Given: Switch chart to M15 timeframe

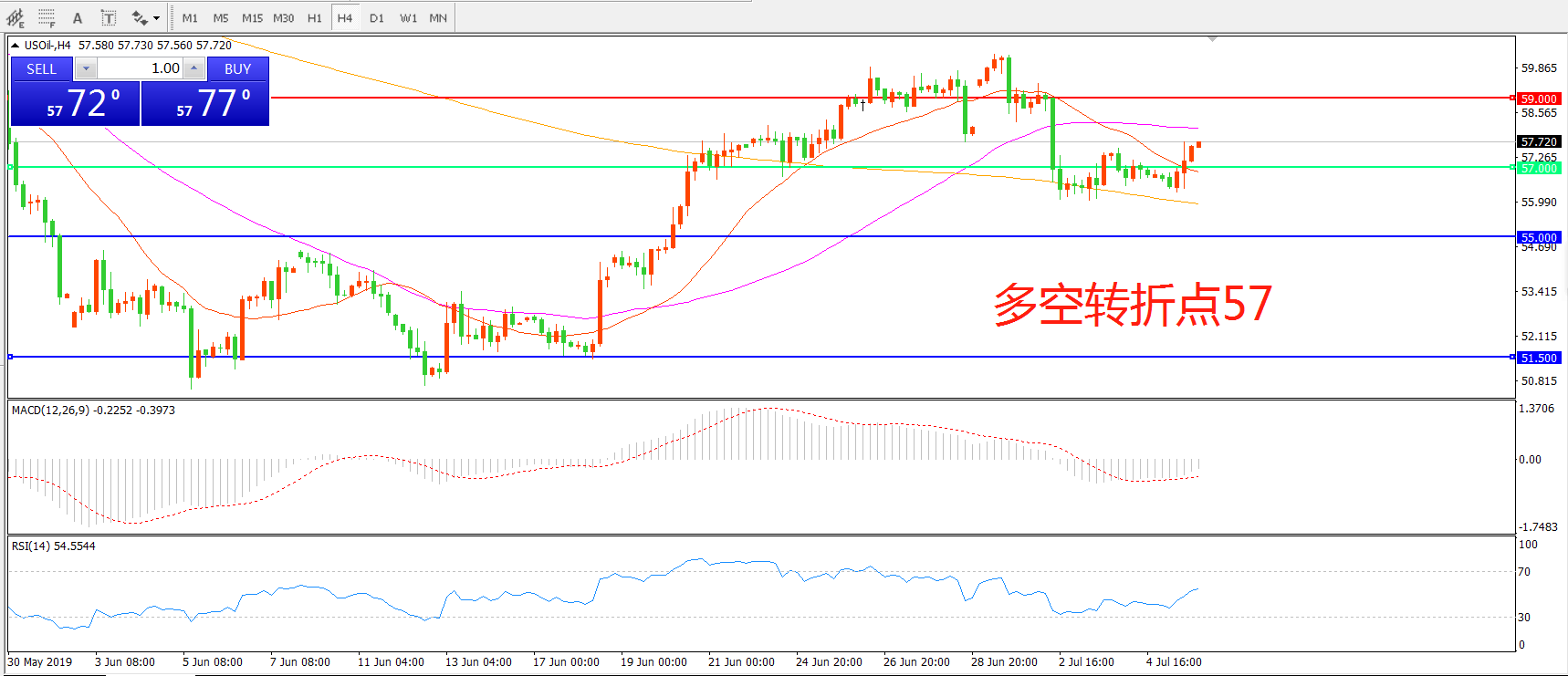Looking at the screenshot, I should pos(252,17).
